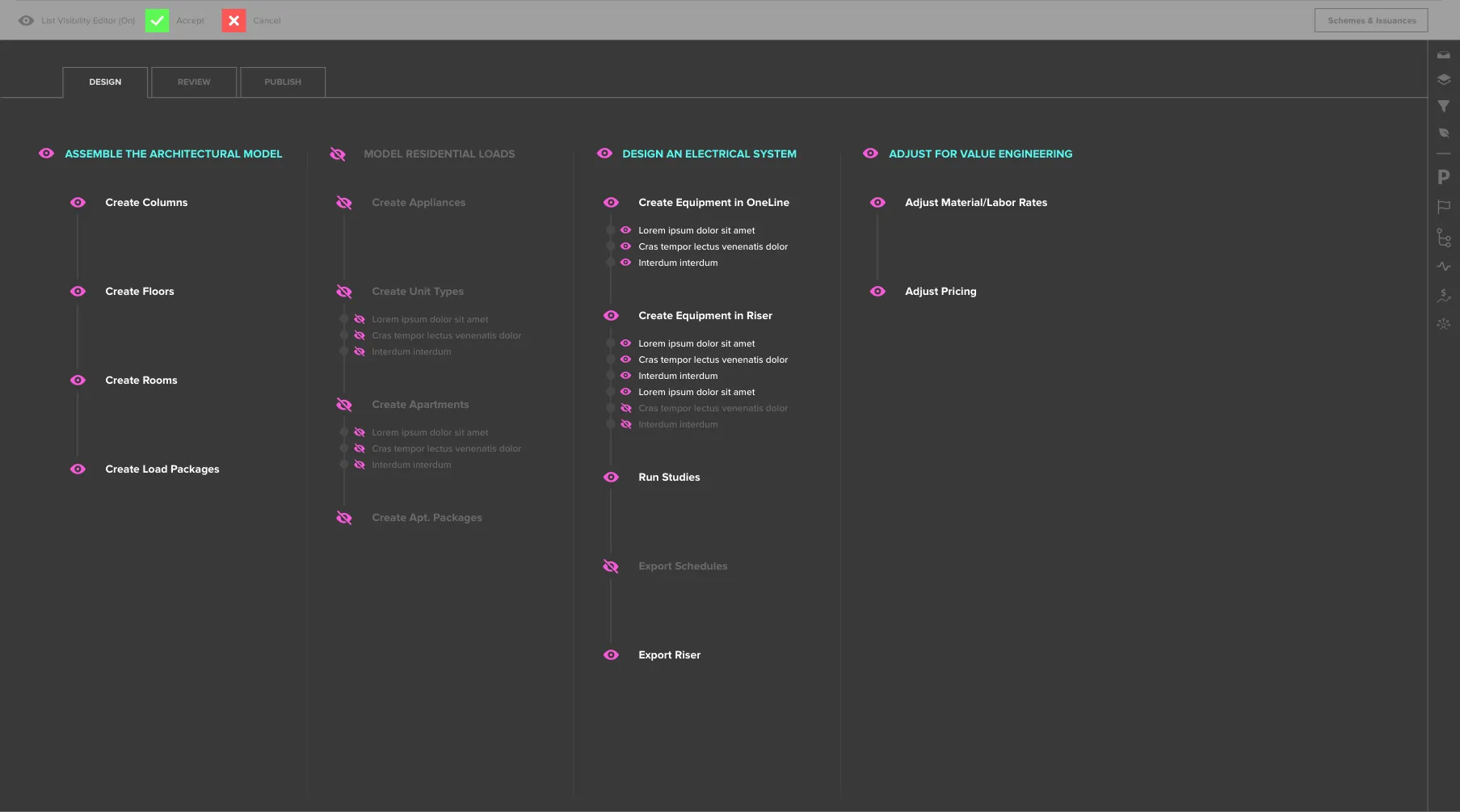Select the waveform pulse icon in sidebar
The height and width of the screenshot is (812, 1460).
click(1443, 266)
